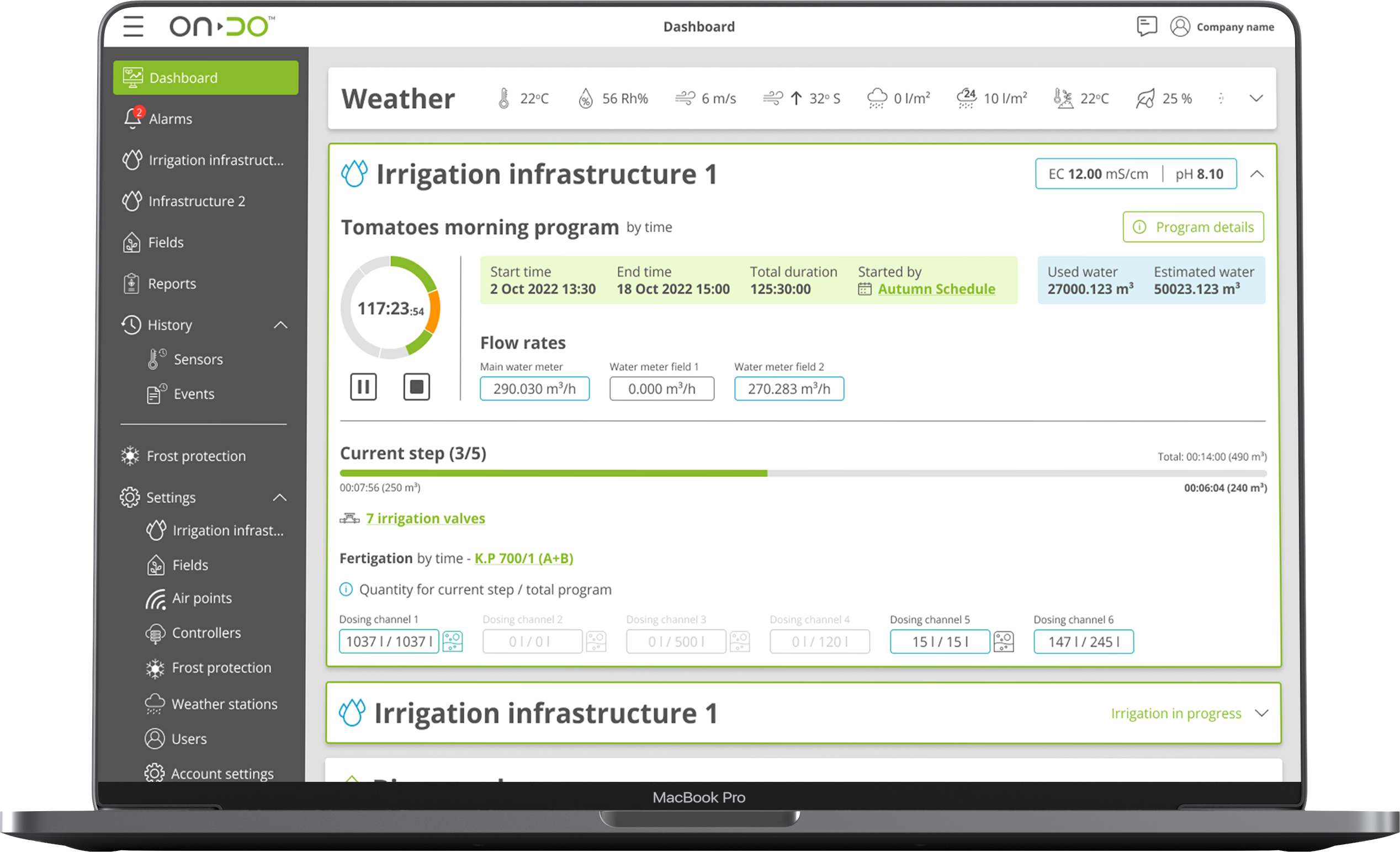Image resolution: width=1400 pixels, height=852 pixels.
Task: Open the hamburger menu icon
Action: click(x=133, y=26)
